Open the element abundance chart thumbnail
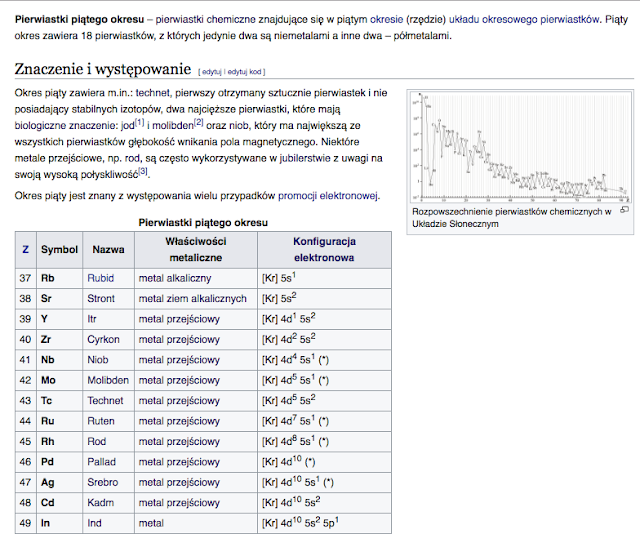 tap(520, 147)
